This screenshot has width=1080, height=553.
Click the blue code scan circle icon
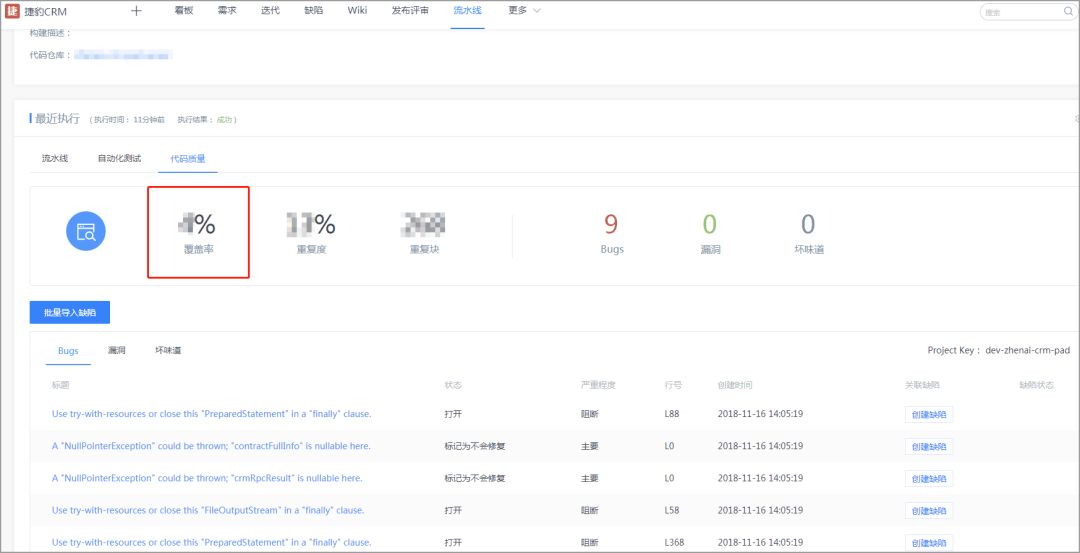(x=86, y=232)
